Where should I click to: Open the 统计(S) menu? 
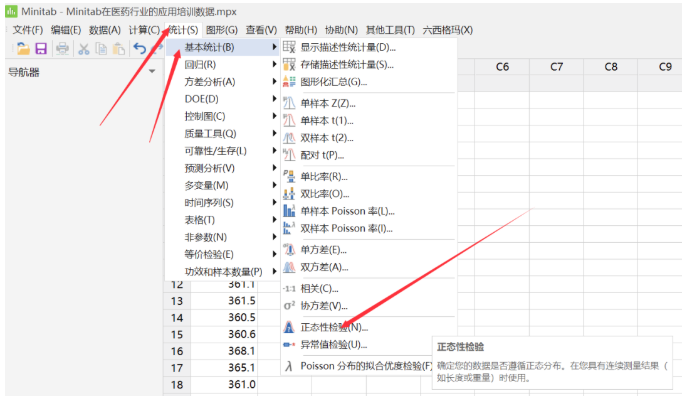tap(183, 30)
